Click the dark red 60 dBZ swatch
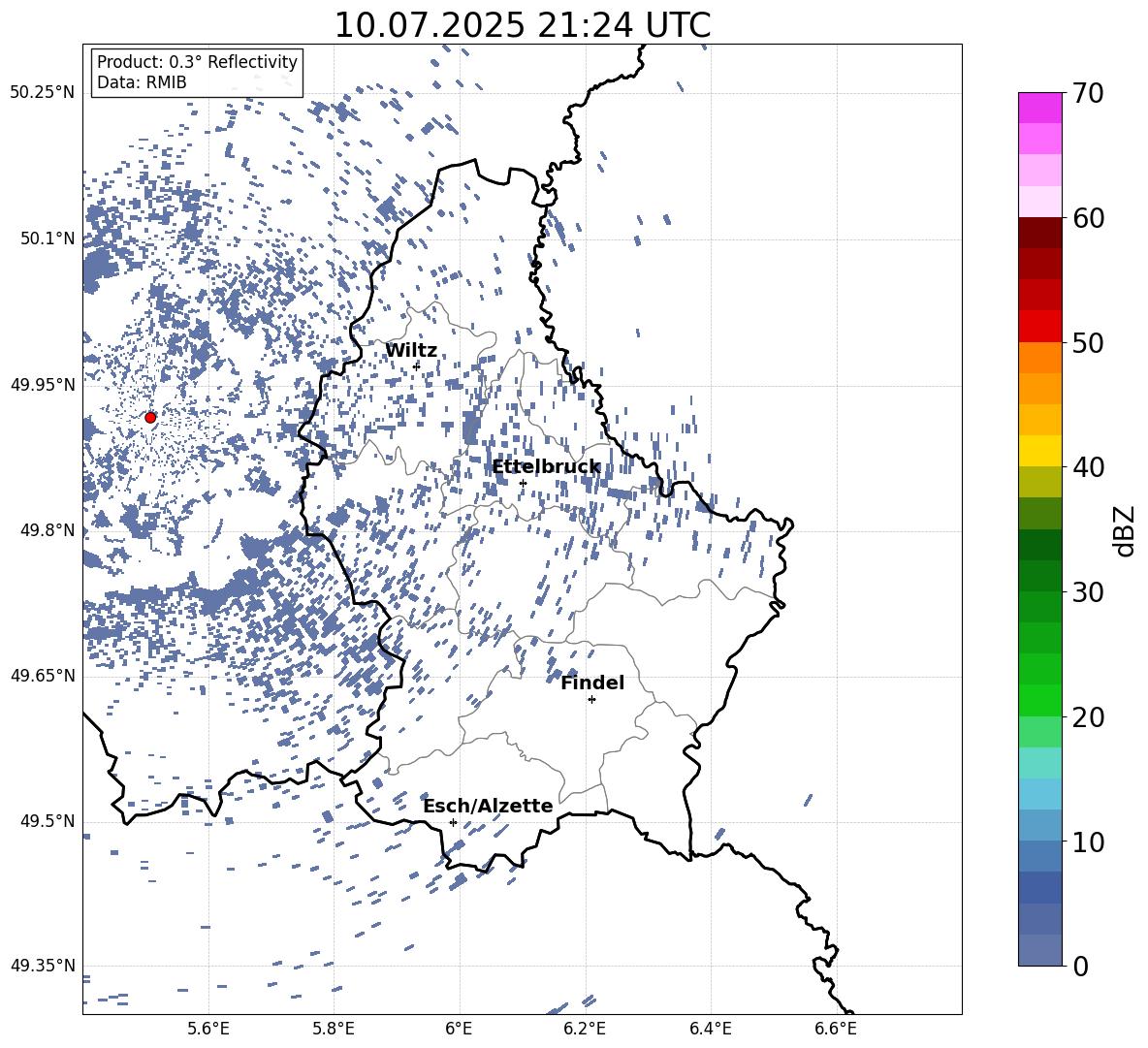Viewport: 1148px width, 1048px height. pyautogui.click(x=1039, y=233)
